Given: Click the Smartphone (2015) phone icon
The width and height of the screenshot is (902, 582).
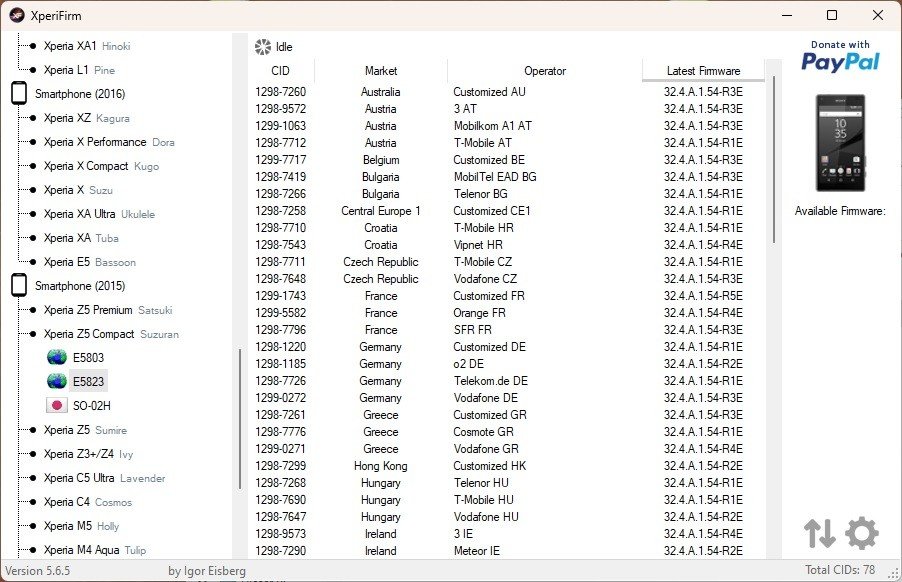Looking at the screenshot, I should [x=19, y=286].
